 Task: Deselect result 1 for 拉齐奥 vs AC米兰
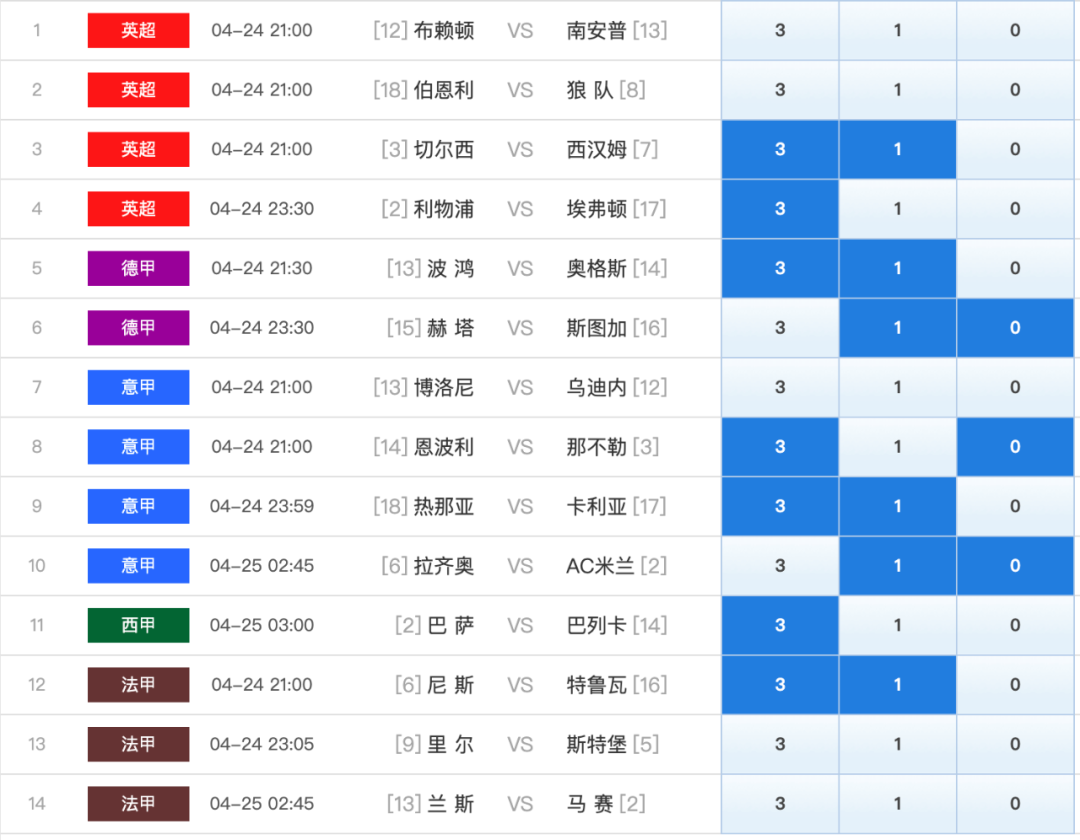(x=897, y=566)
